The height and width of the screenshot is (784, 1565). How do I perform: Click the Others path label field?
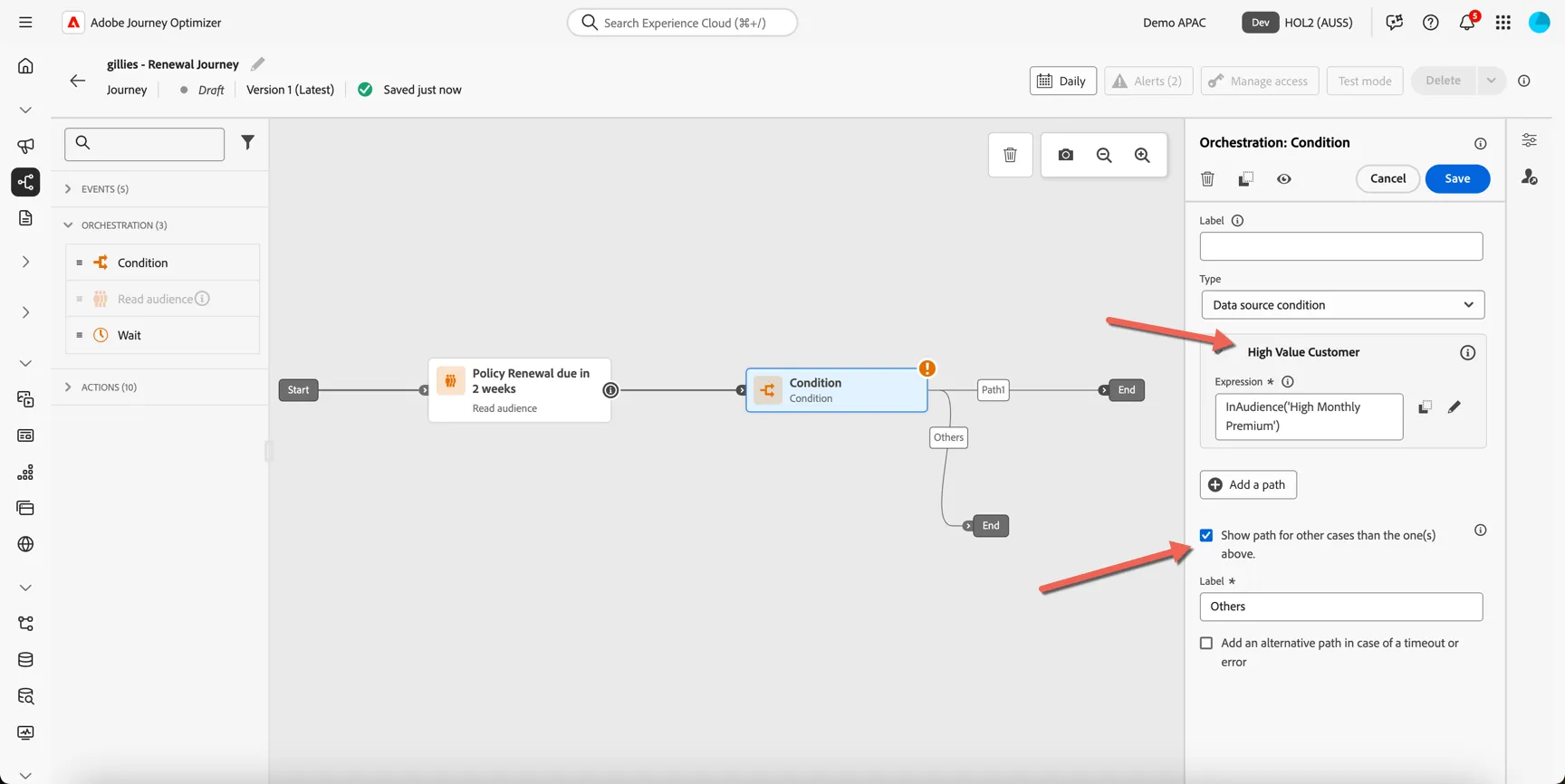[1341, 607]
